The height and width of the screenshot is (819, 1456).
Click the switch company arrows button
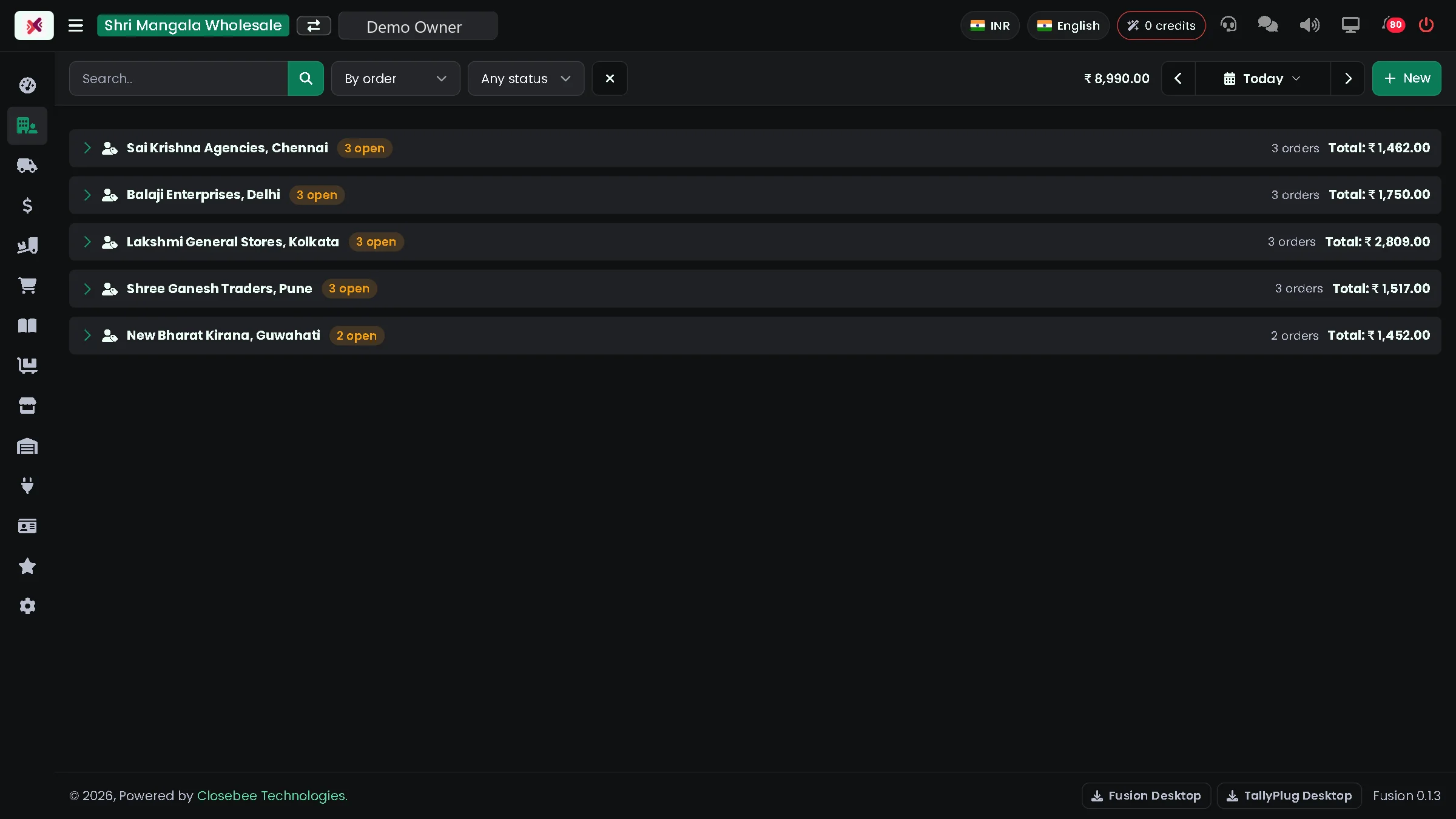pos(314,25)
